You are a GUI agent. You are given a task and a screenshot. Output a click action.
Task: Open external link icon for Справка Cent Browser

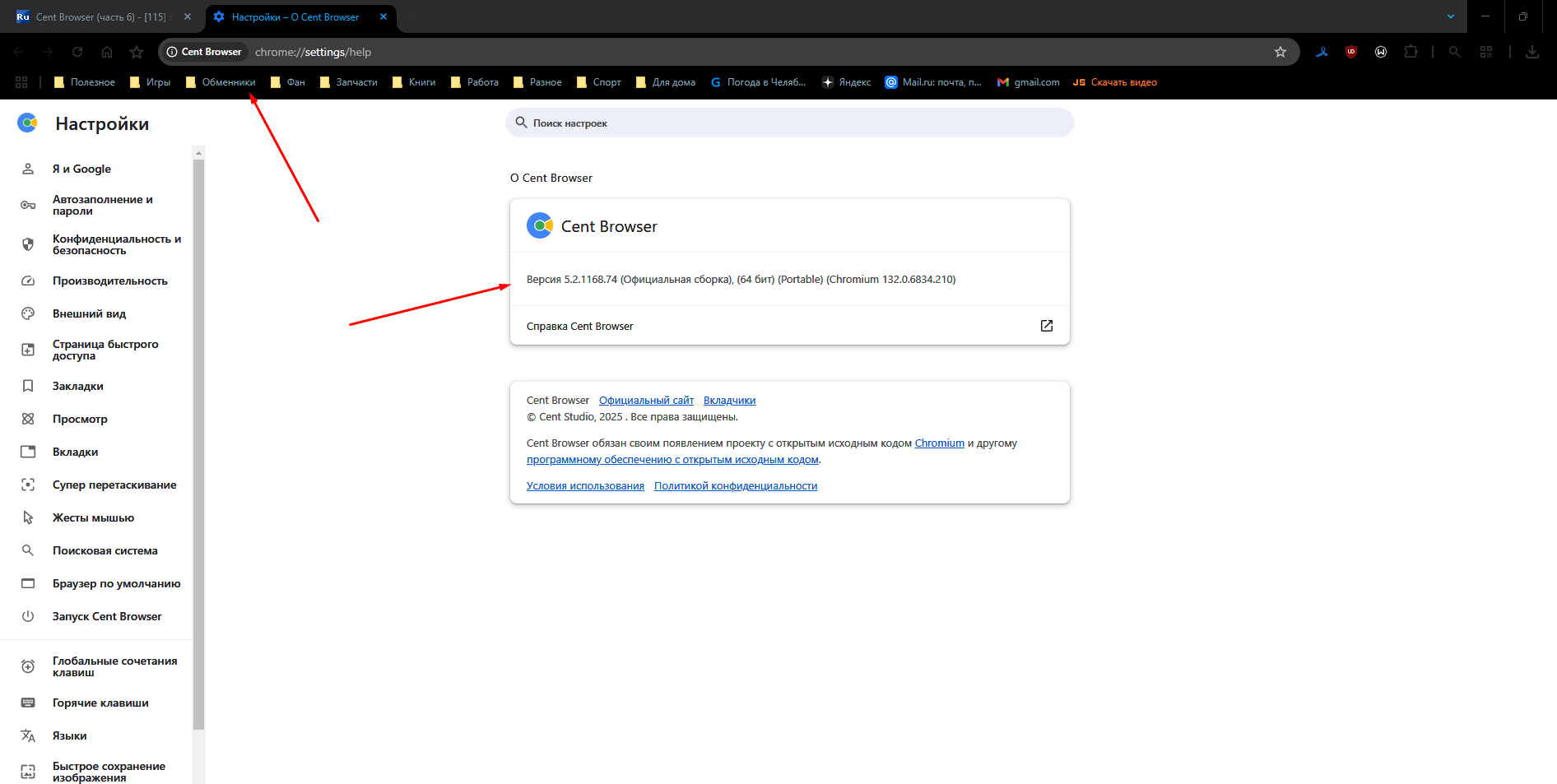(1047, 326)
